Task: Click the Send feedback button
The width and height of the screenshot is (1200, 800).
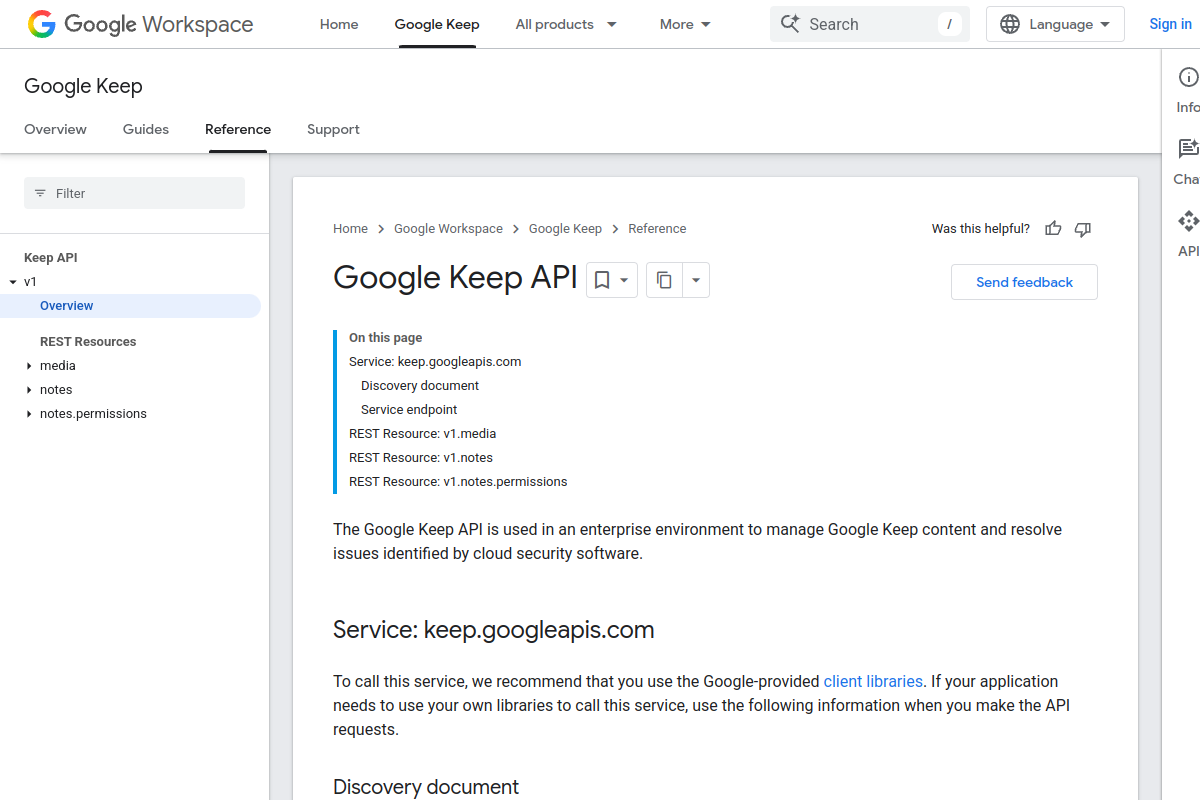Action: coord(1024,282)
